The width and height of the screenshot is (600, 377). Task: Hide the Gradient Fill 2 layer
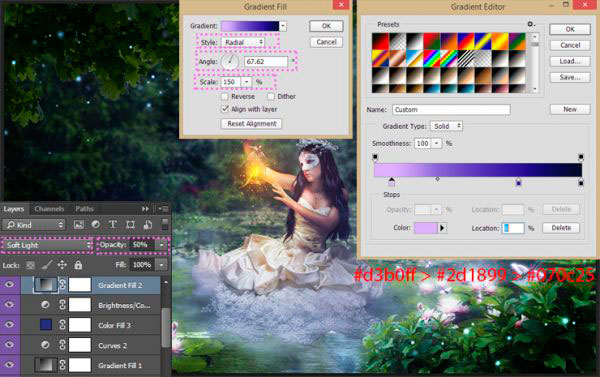click(9, 284)
